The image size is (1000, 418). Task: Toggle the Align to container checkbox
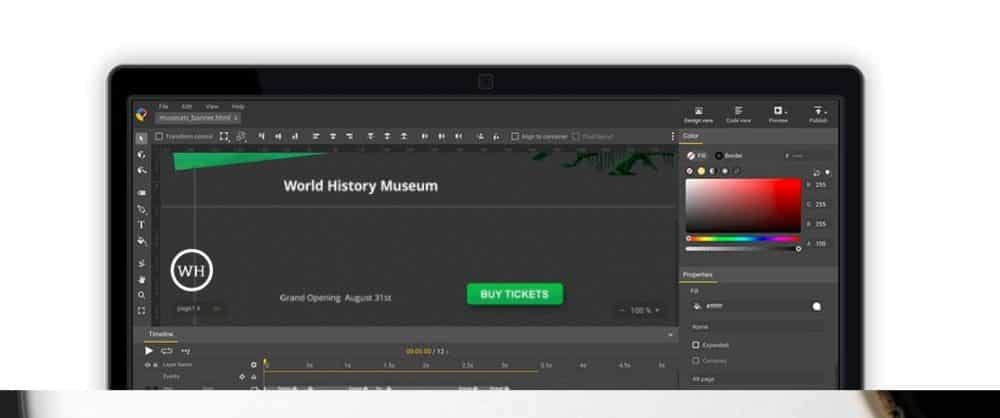pos(515,137)
